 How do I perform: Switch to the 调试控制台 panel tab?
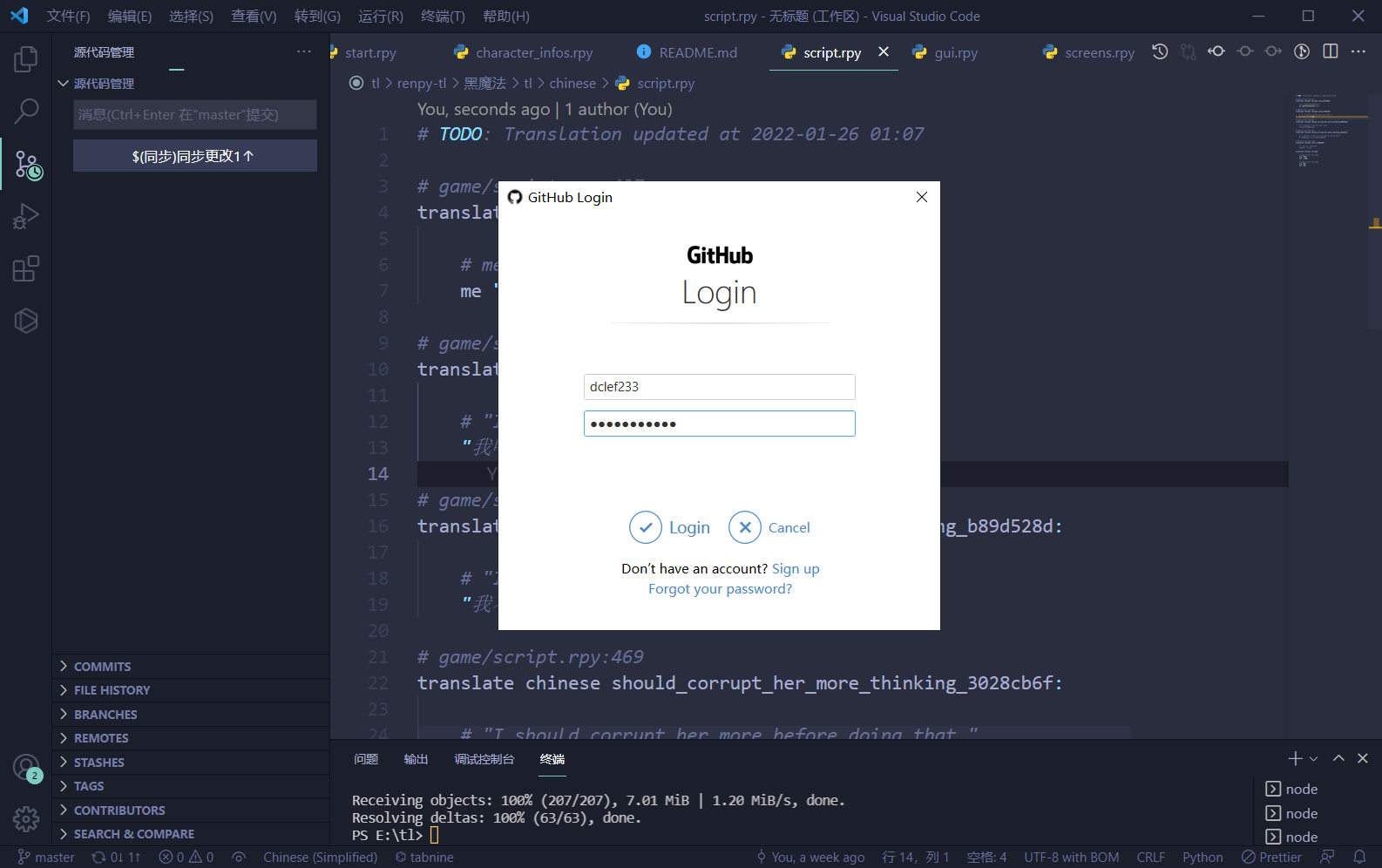pos(484,759)
